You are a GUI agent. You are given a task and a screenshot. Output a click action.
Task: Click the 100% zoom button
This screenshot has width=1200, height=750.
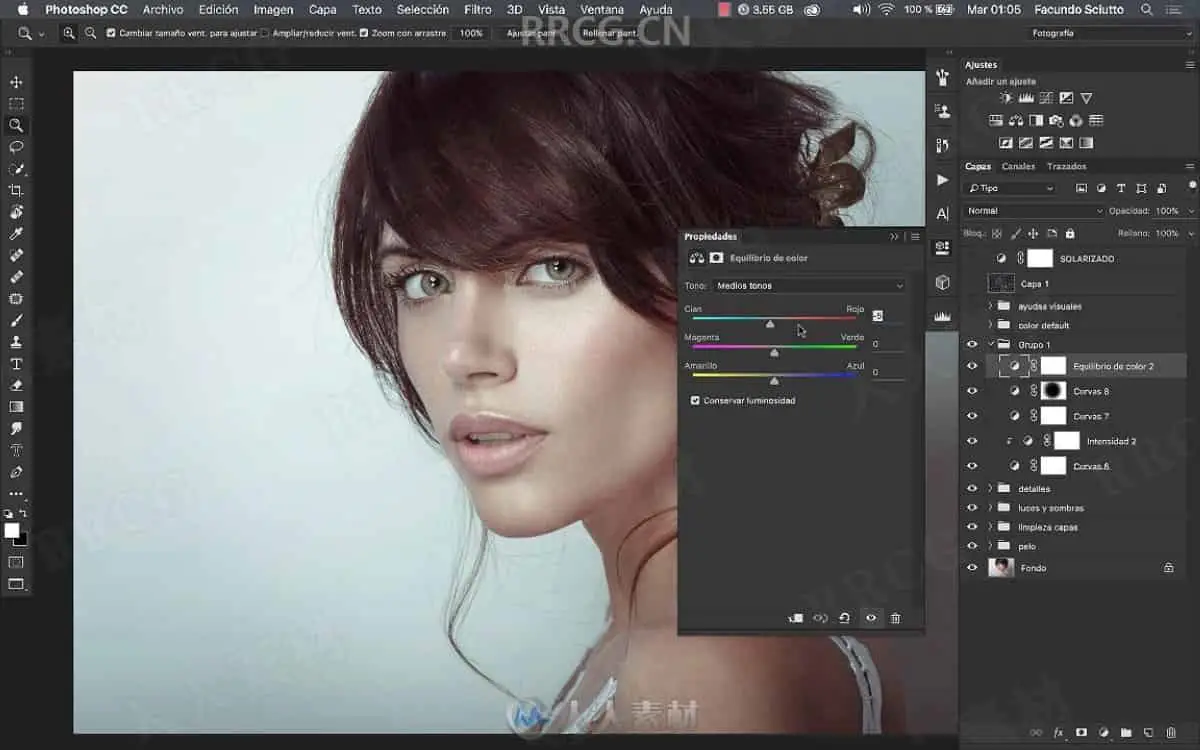click(470, 33)
